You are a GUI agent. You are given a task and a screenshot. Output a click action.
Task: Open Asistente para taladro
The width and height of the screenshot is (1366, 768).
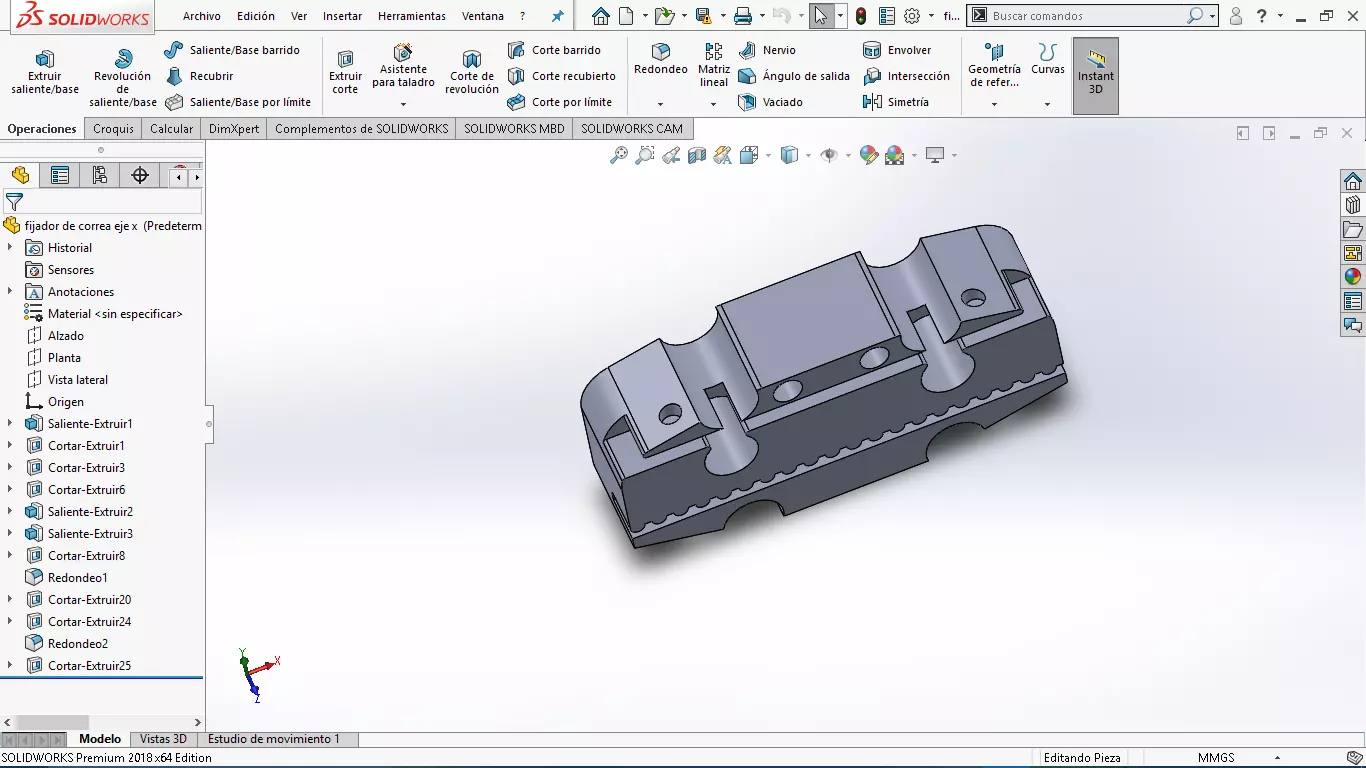[403, 66]
